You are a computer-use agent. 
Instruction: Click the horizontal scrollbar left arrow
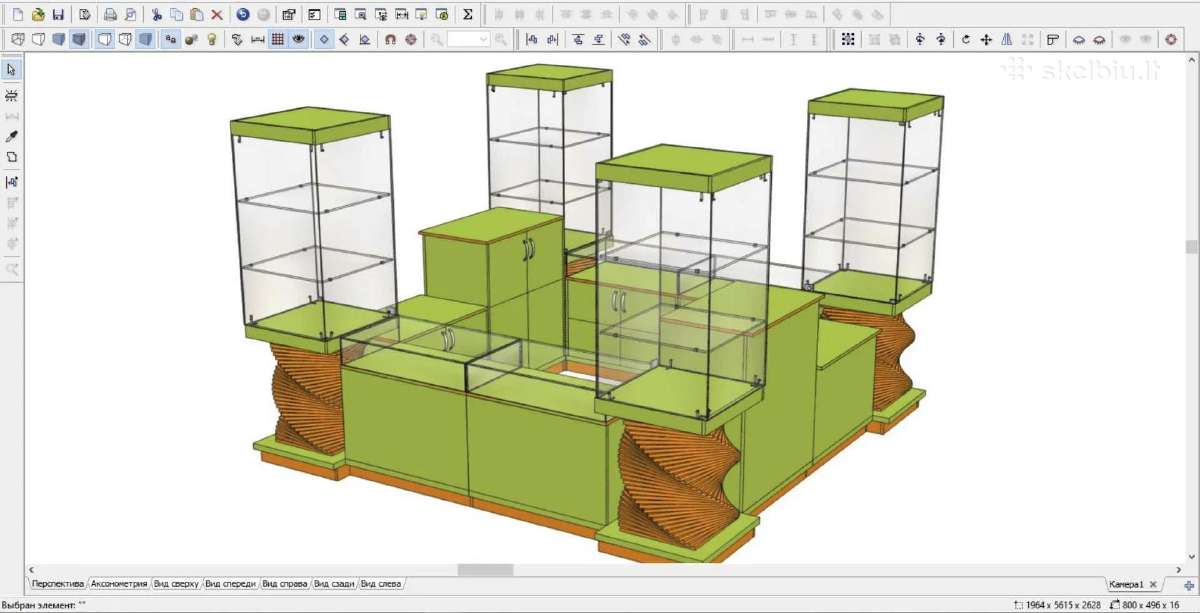pyautogui.click(x=32, y=570)
